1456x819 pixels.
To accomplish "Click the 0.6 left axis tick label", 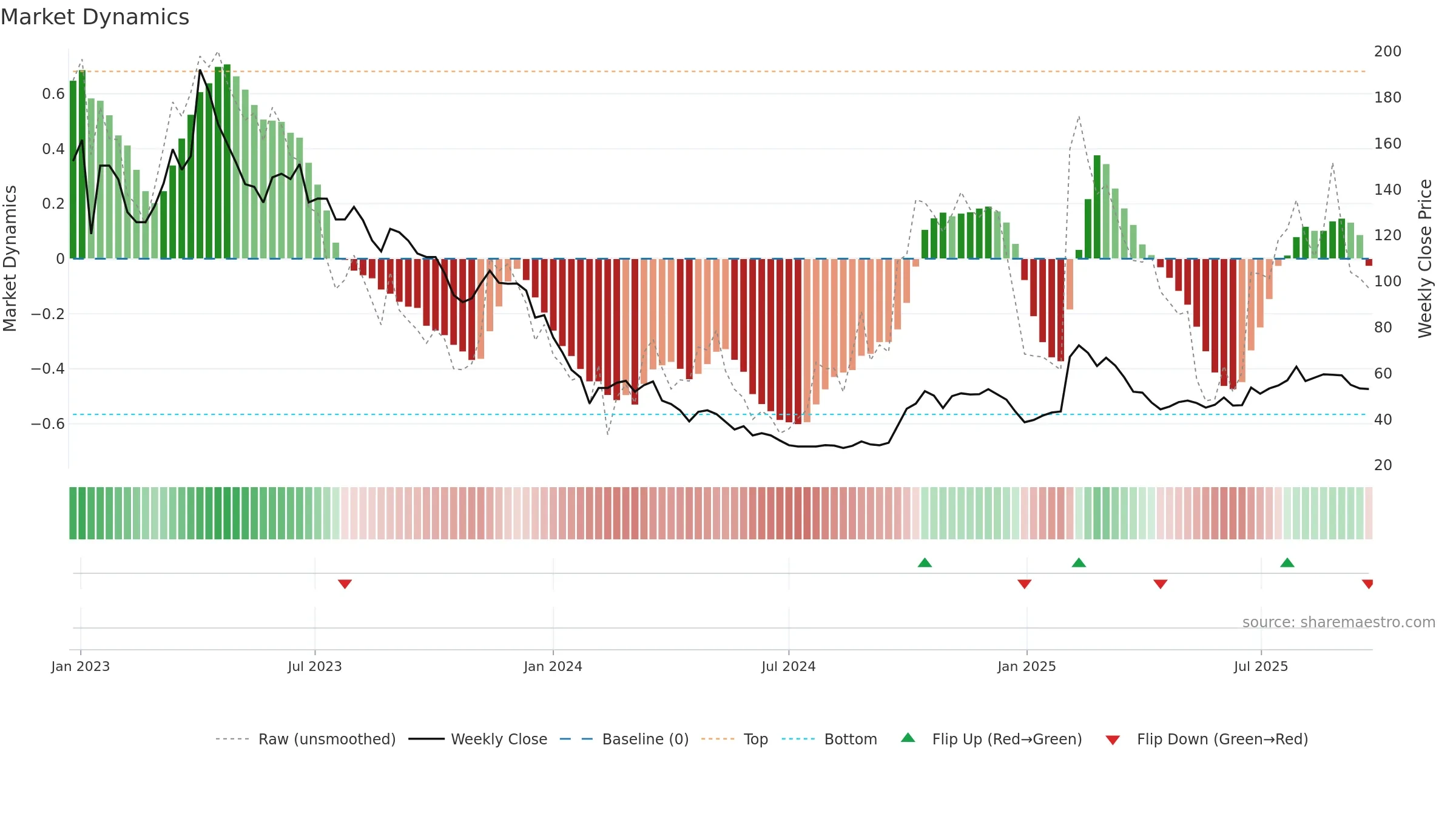I will pos(53,94).
